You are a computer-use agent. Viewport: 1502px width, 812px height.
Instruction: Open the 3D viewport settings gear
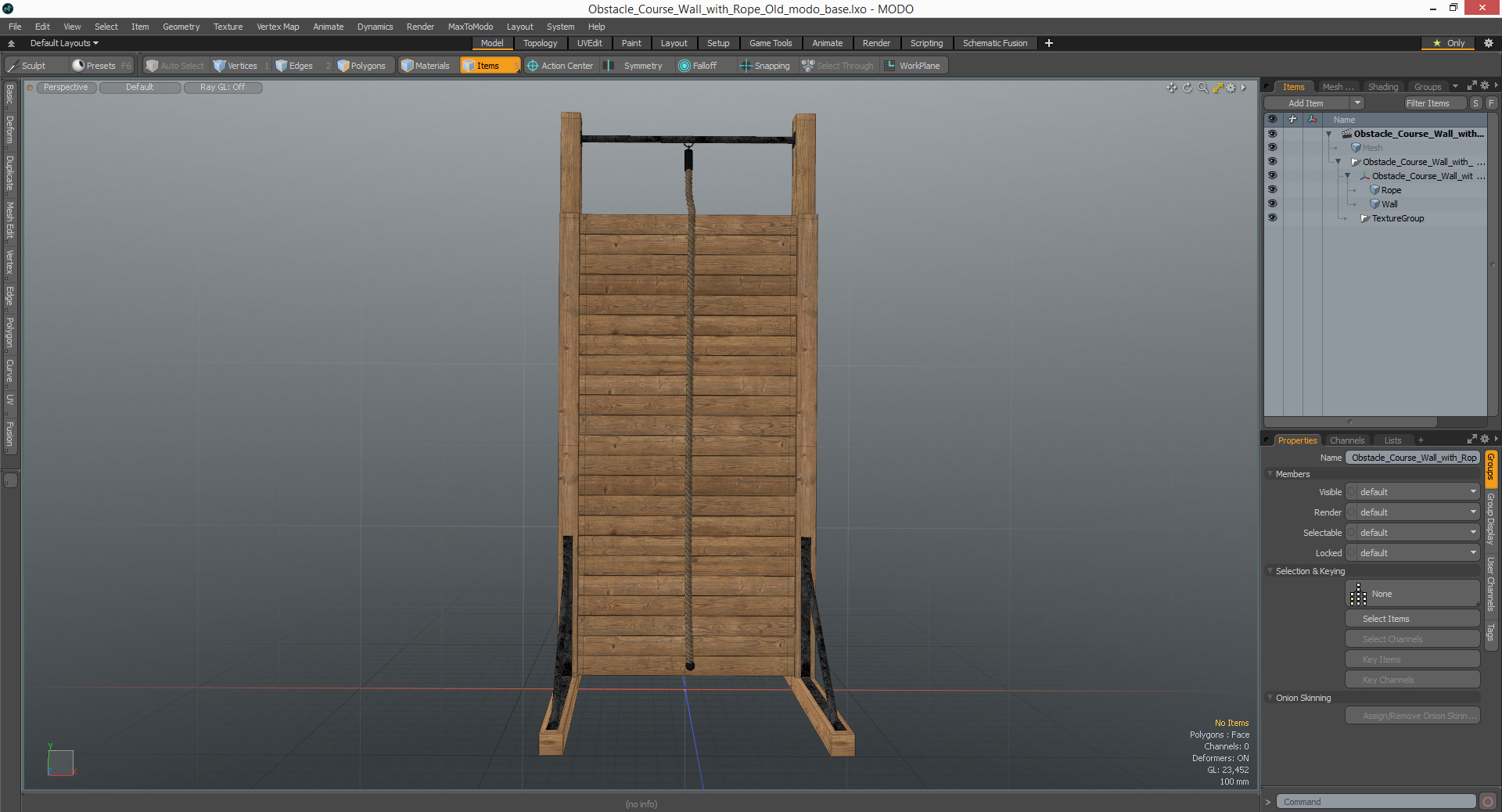pyautogui.click(x=1231, y=88)
